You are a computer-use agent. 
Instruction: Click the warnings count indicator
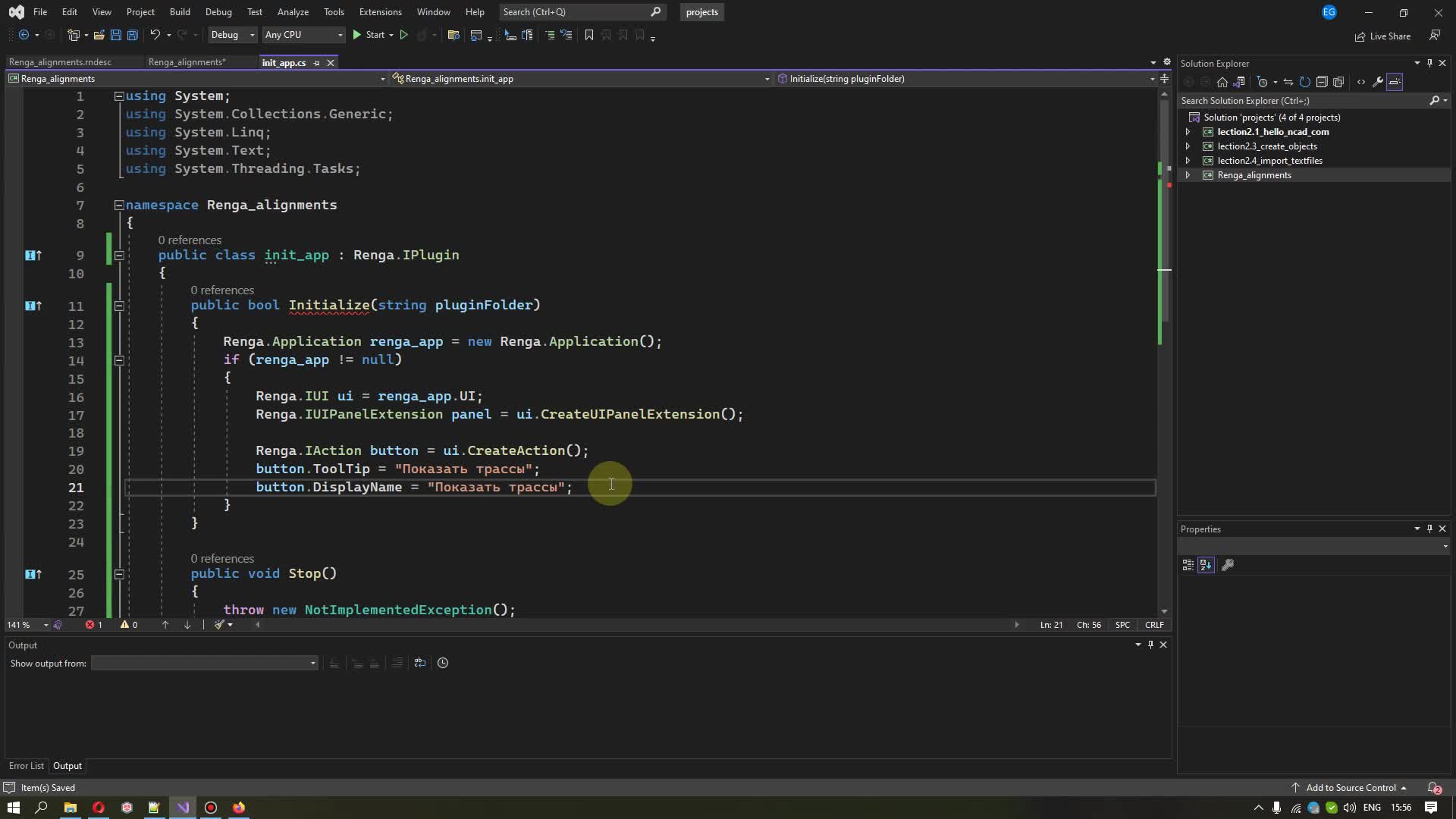(x=129, y=625)
